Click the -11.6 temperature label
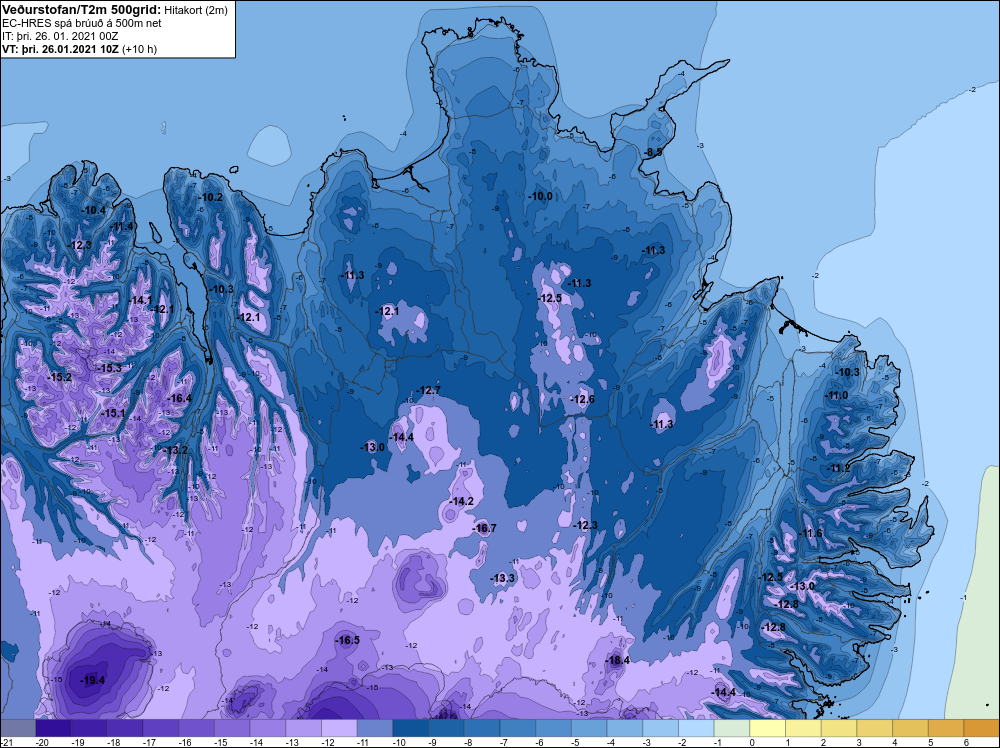 pyautogui.click(x=811, y=534)
